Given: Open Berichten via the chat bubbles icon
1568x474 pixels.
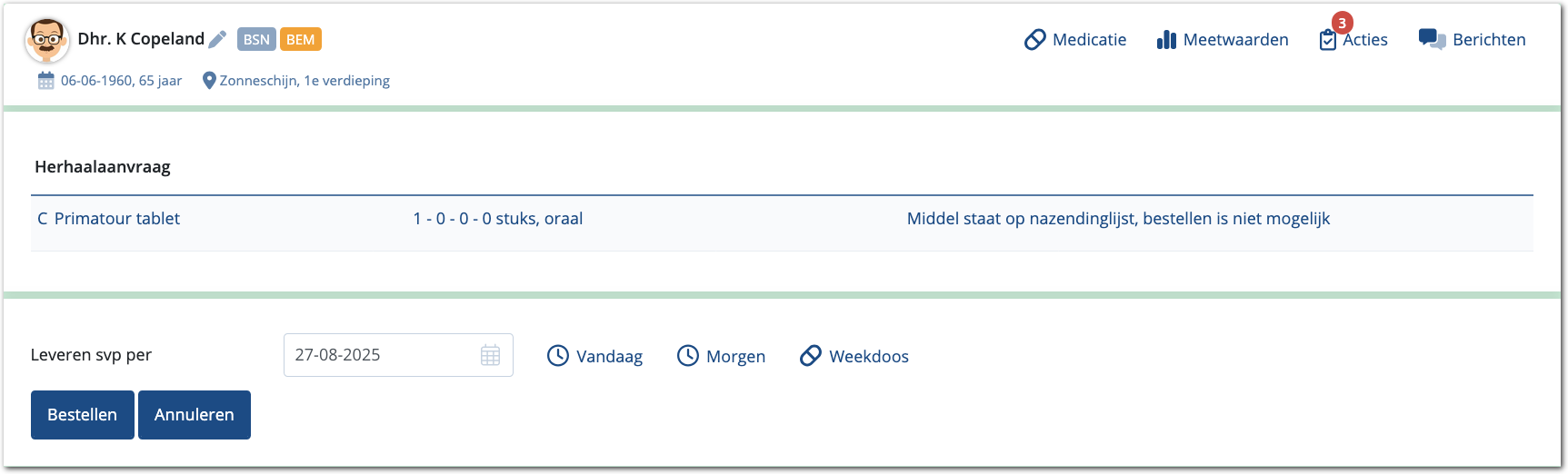Looking at the screenshot, I should click(1432, 39).
